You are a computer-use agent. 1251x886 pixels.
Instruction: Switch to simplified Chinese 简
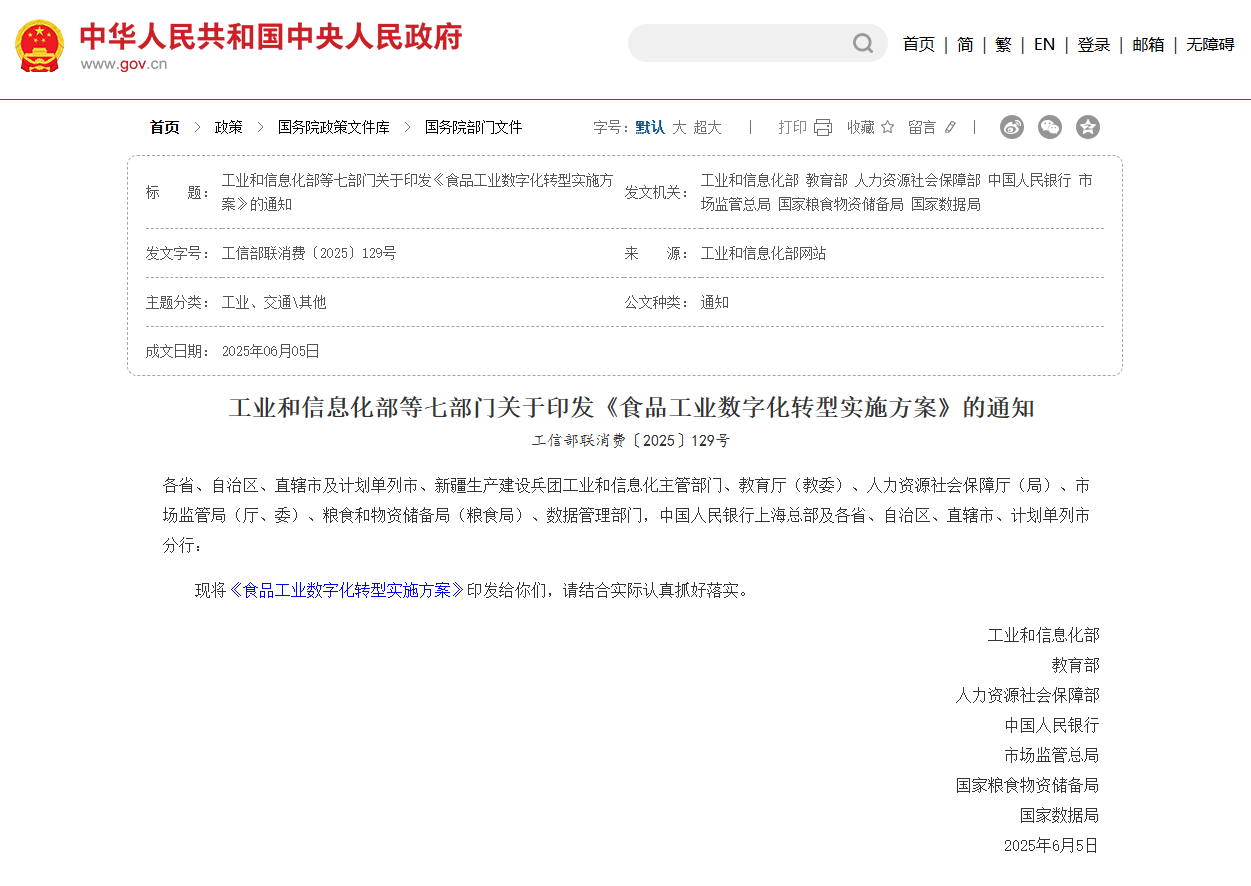[965, 44]
